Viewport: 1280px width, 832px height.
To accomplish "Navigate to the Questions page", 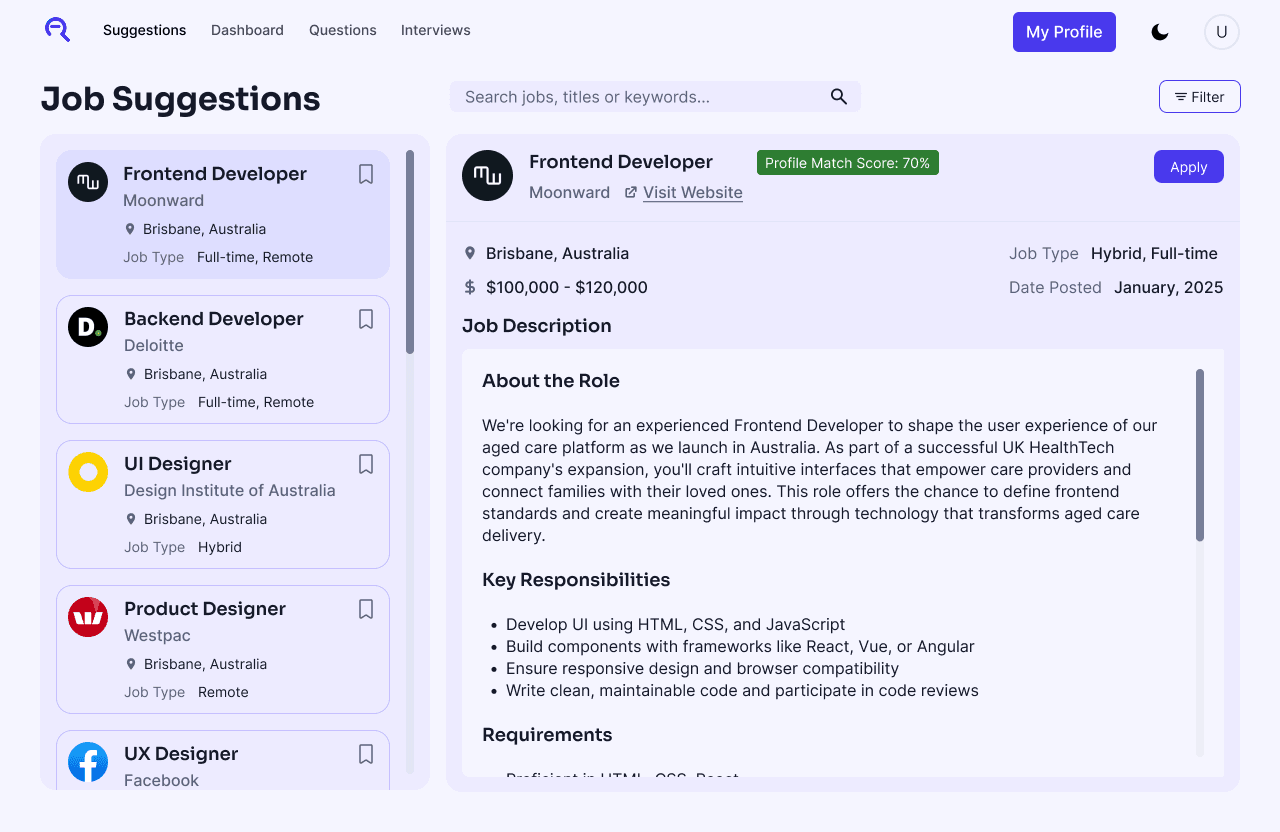I will click(342, 30).
